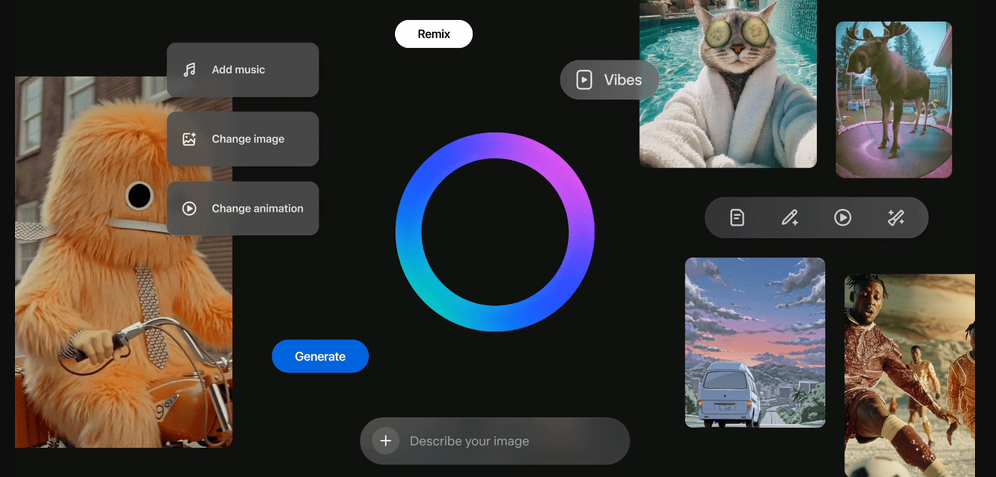
Task: Select the Add music menu option
Action: point(243,70)
